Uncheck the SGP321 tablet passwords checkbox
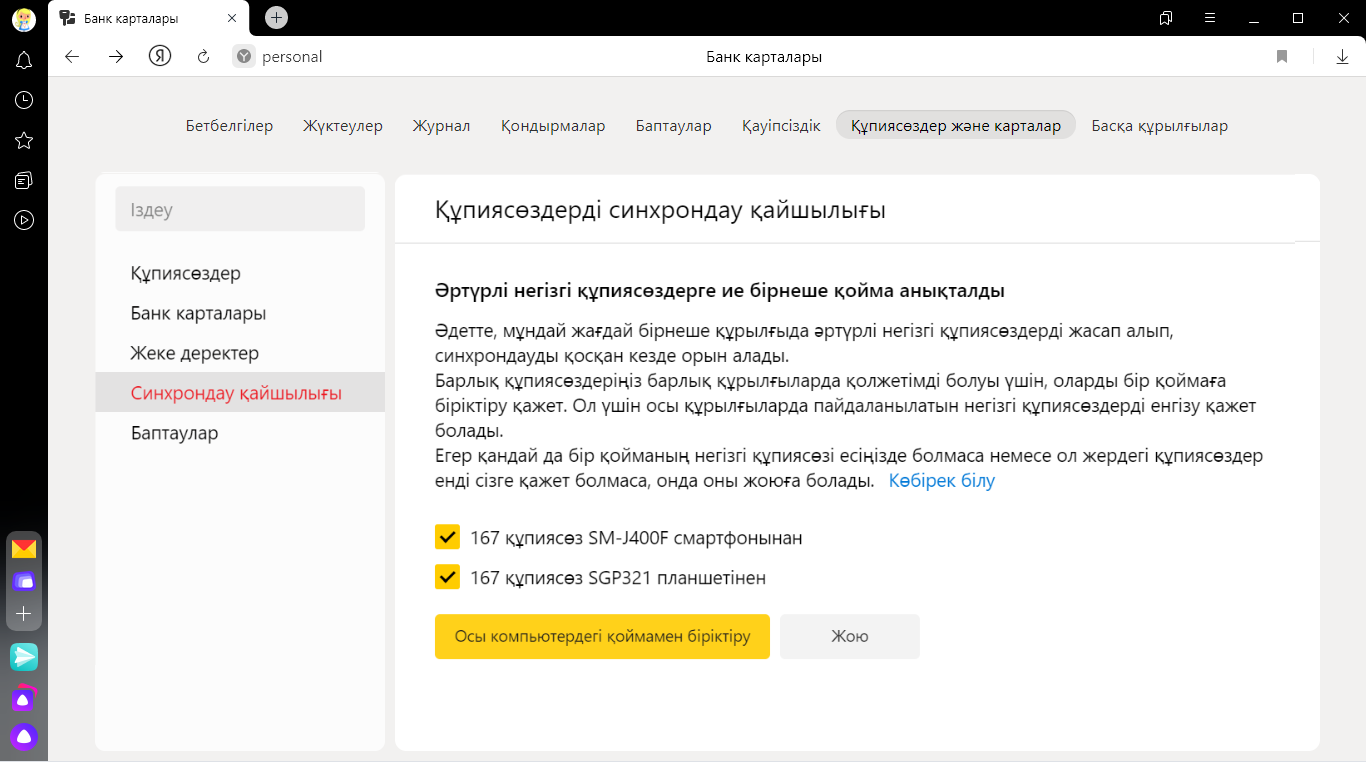Image resolution: width=1366 pixels, height=762 pixels. 447,577
